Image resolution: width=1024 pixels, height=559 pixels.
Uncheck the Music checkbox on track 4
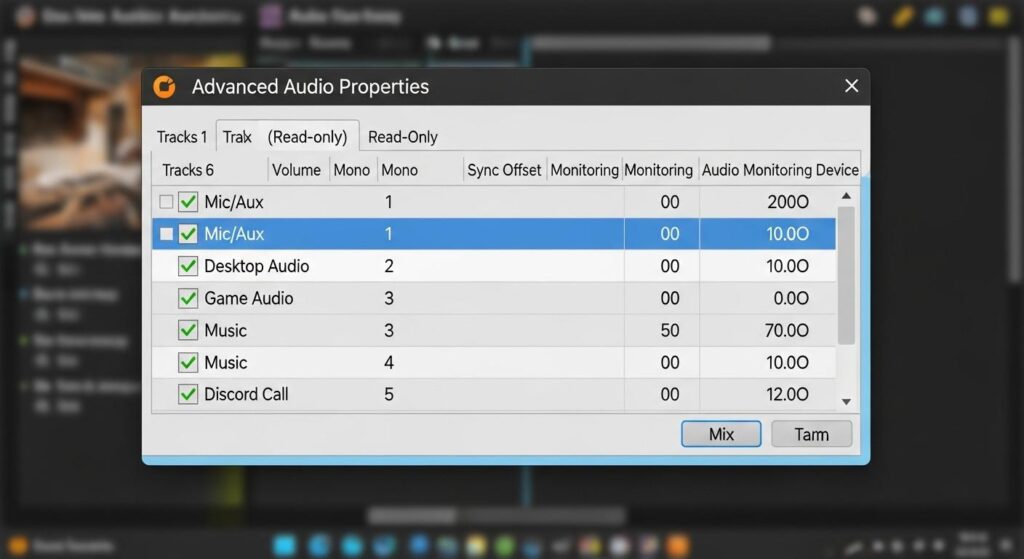pyautogui.click(x=187, y=362)
